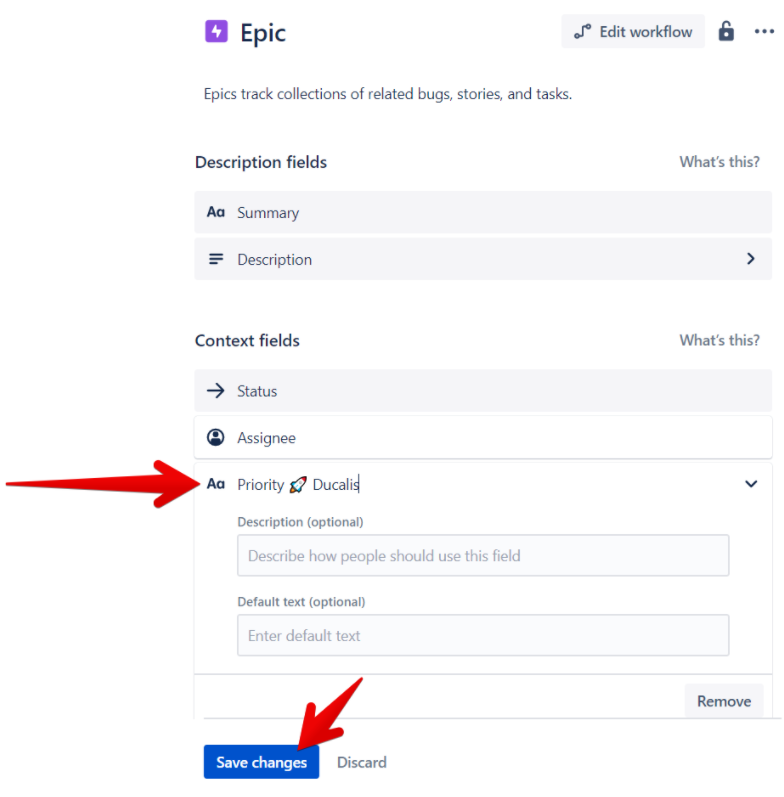The height and width of the screenshot is (797, 784).
Task: Click the Description paragraph lines icon
Action: point(216,259)
